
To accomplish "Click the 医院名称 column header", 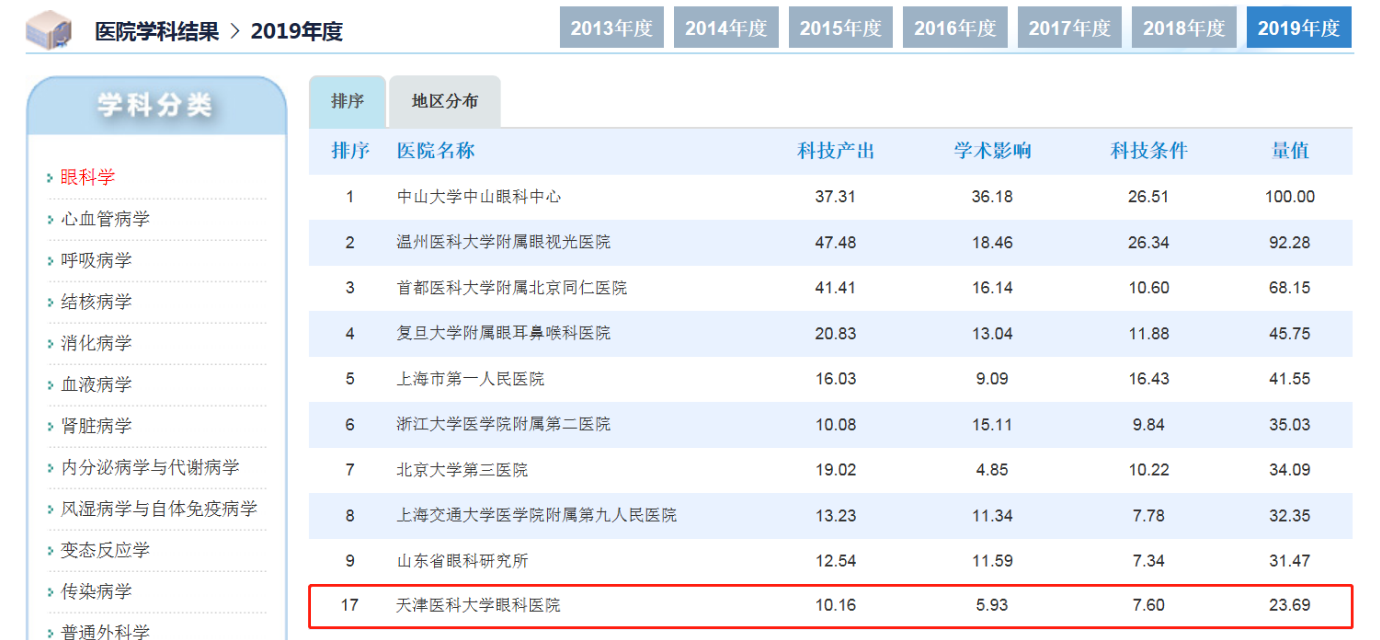I will pyautogui.click(x=436, y=151).
